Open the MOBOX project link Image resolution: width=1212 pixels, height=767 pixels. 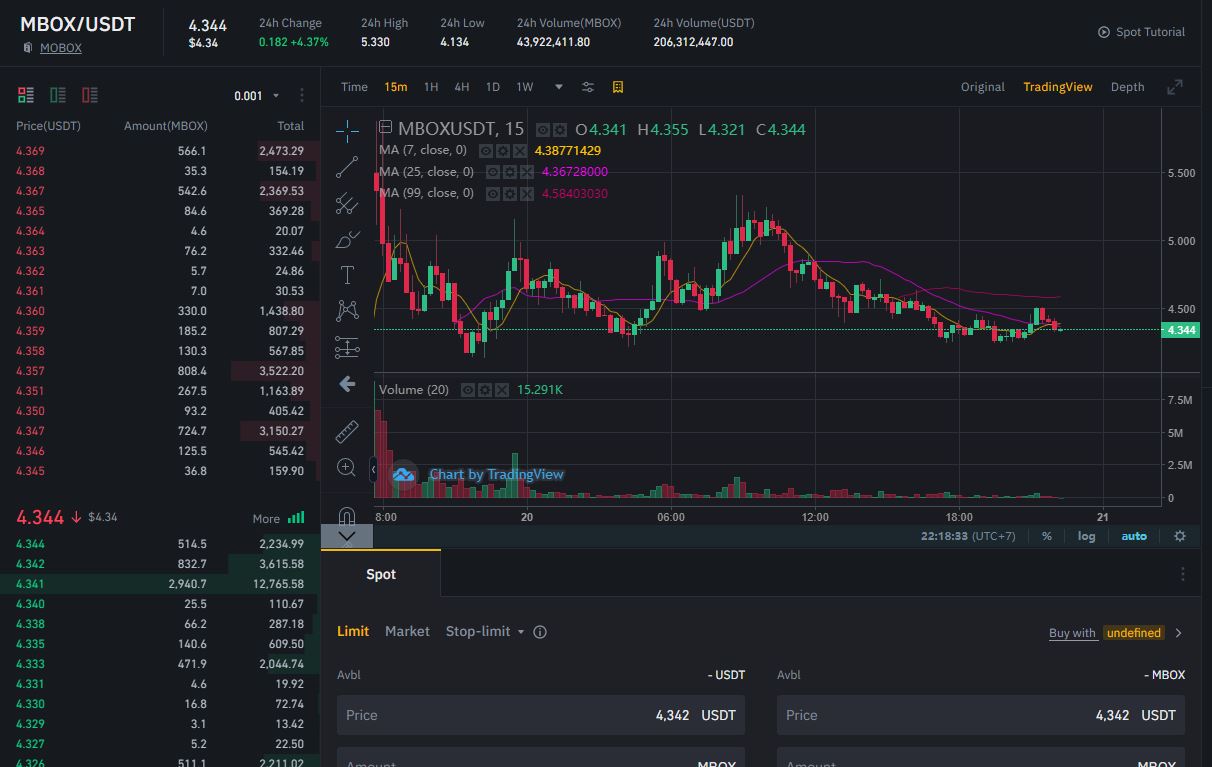(x=61, y=48)
